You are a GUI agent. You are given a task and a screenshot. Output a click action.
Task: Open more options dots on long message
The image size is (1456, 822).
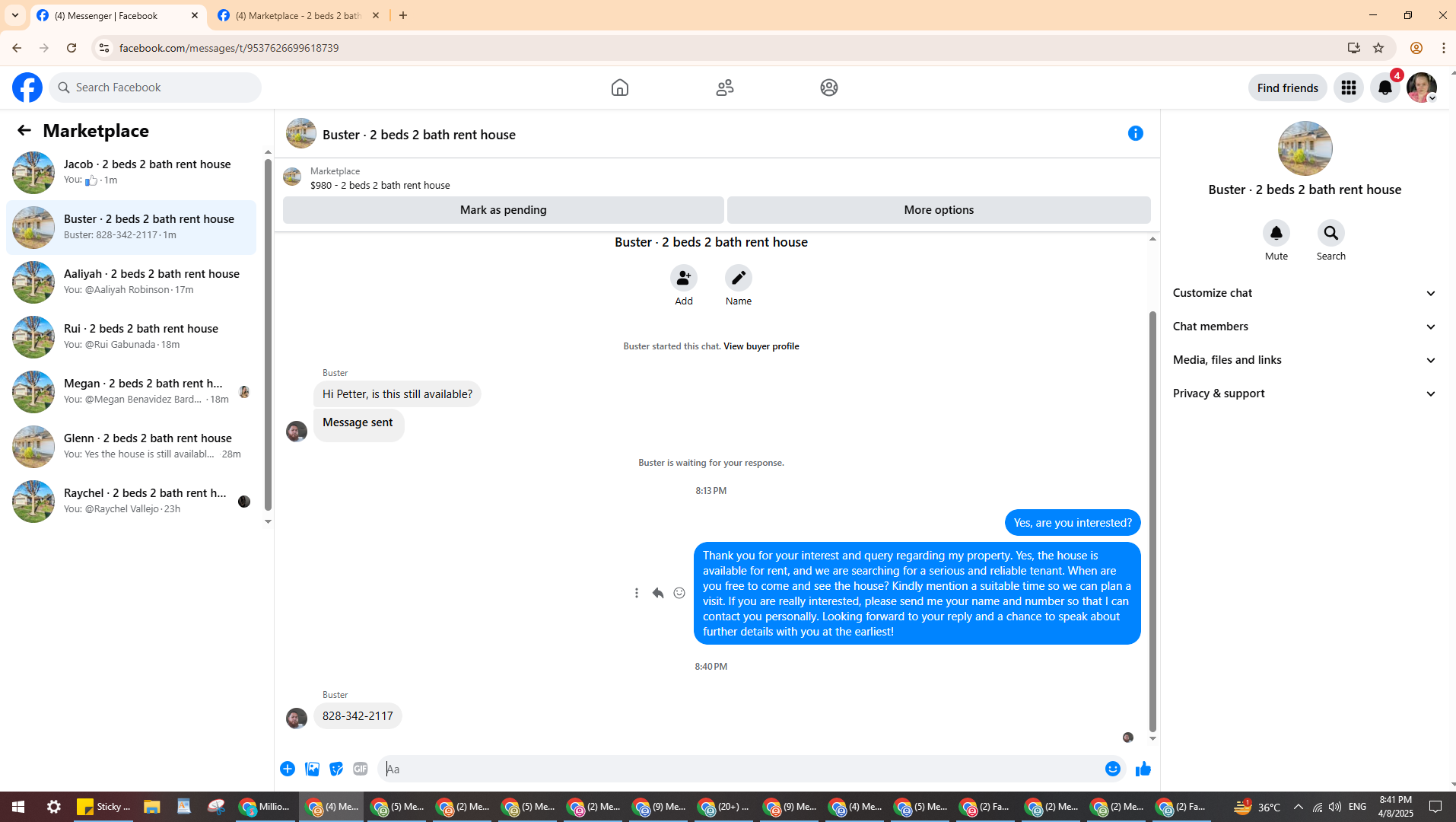(x=637, y=593)
